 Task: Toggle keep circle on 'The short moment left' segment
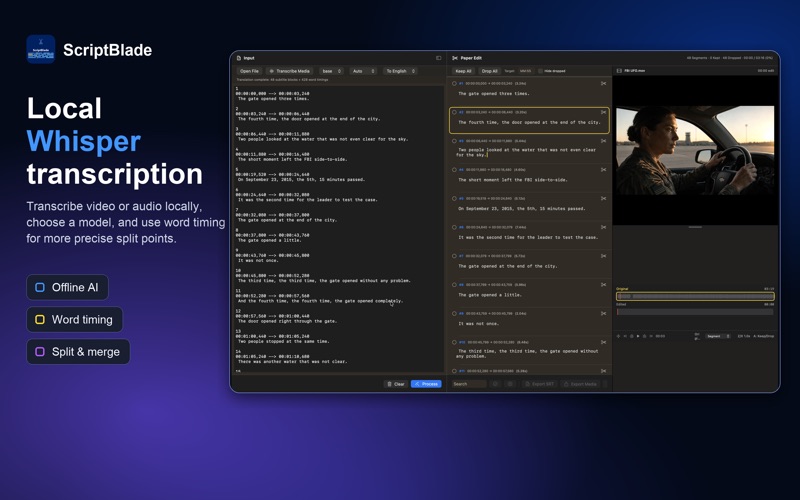tap(454, 169)
